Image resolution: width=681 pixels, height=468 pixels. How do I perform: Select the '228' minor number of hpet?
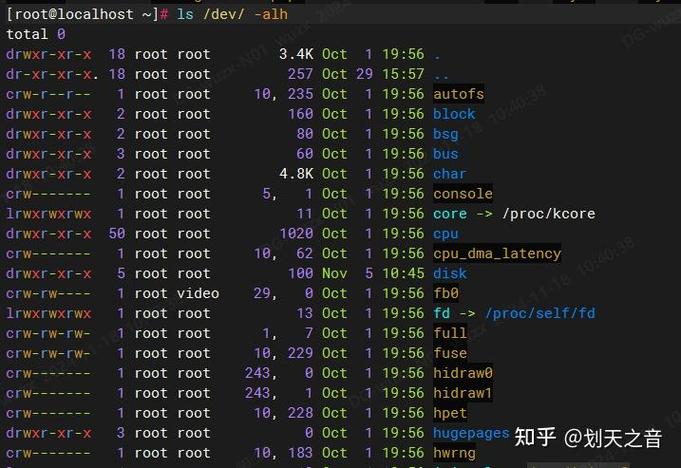300,413
